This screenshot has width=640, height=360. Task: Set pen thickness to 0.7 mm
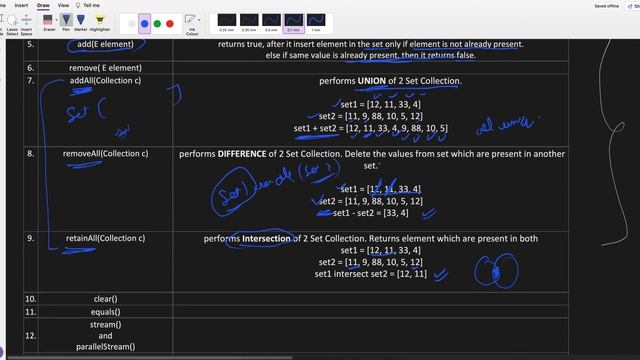(293, 23)
